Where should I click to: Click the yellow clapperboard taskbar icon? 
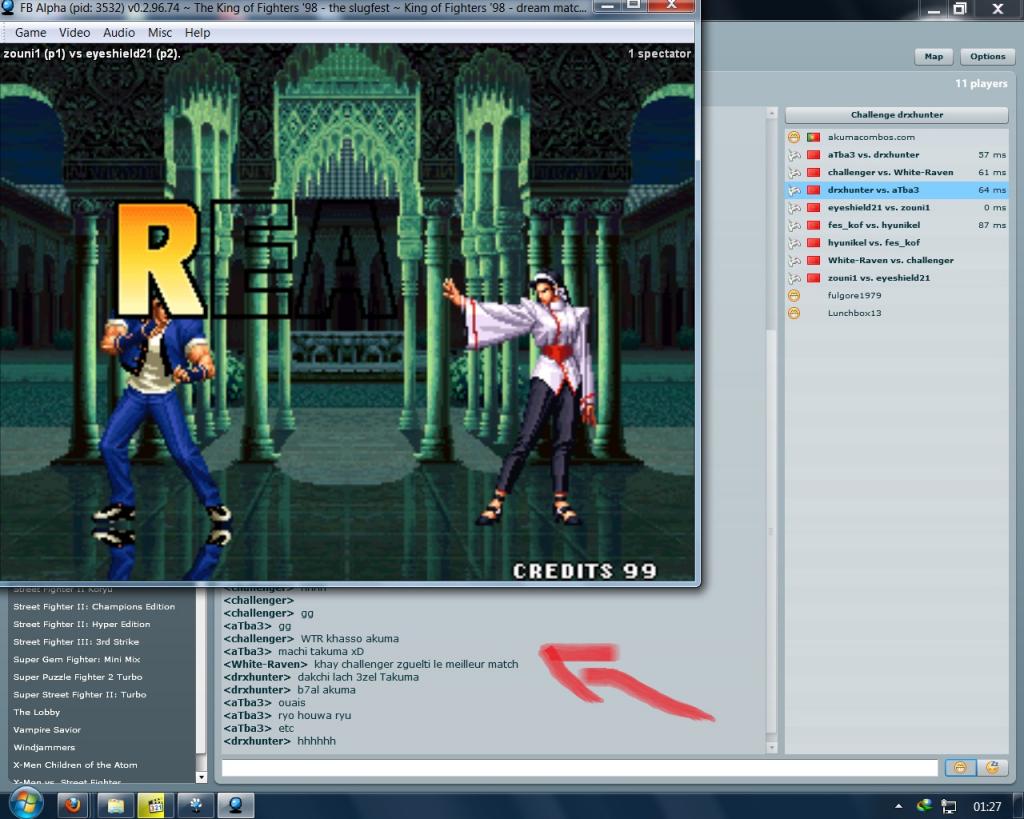coord(155,806)
